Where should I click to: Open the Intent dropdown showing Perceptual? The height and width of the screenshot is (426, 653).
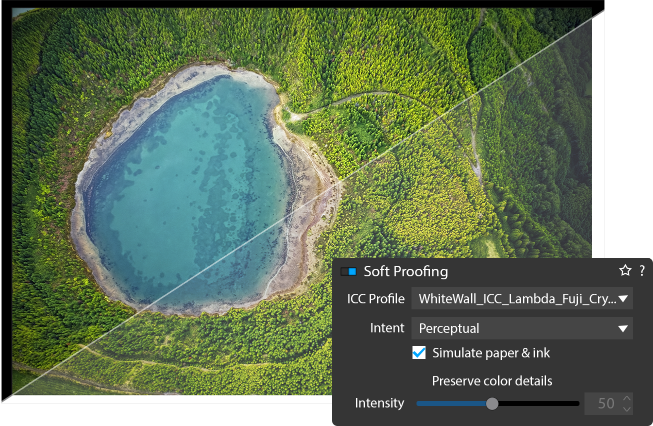click(522, 328)
